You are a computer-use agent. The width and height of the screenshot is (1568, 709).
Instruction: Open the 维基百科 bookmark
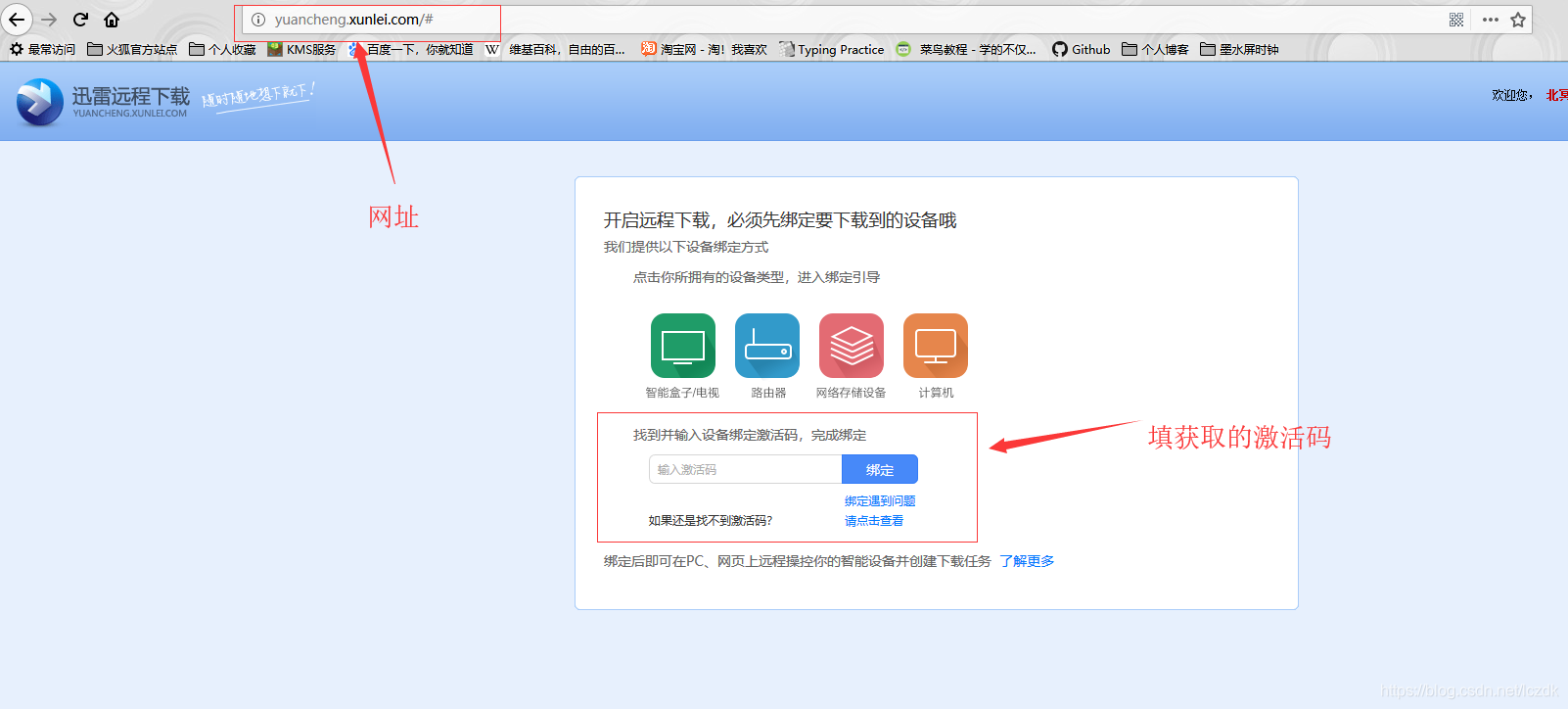click(555, 49)
